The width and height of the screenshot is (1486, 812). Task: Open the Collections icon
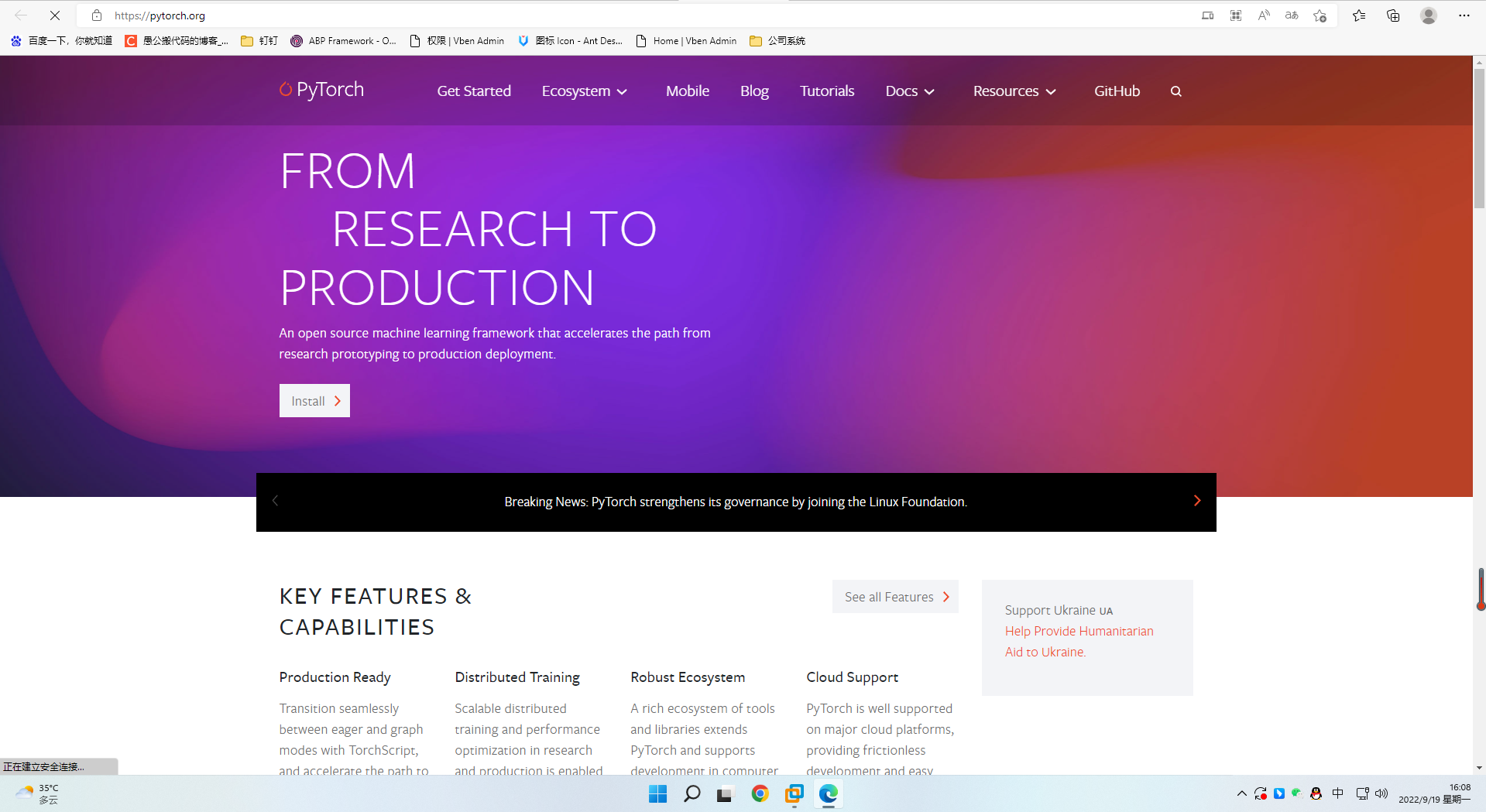click(1393, 15)
